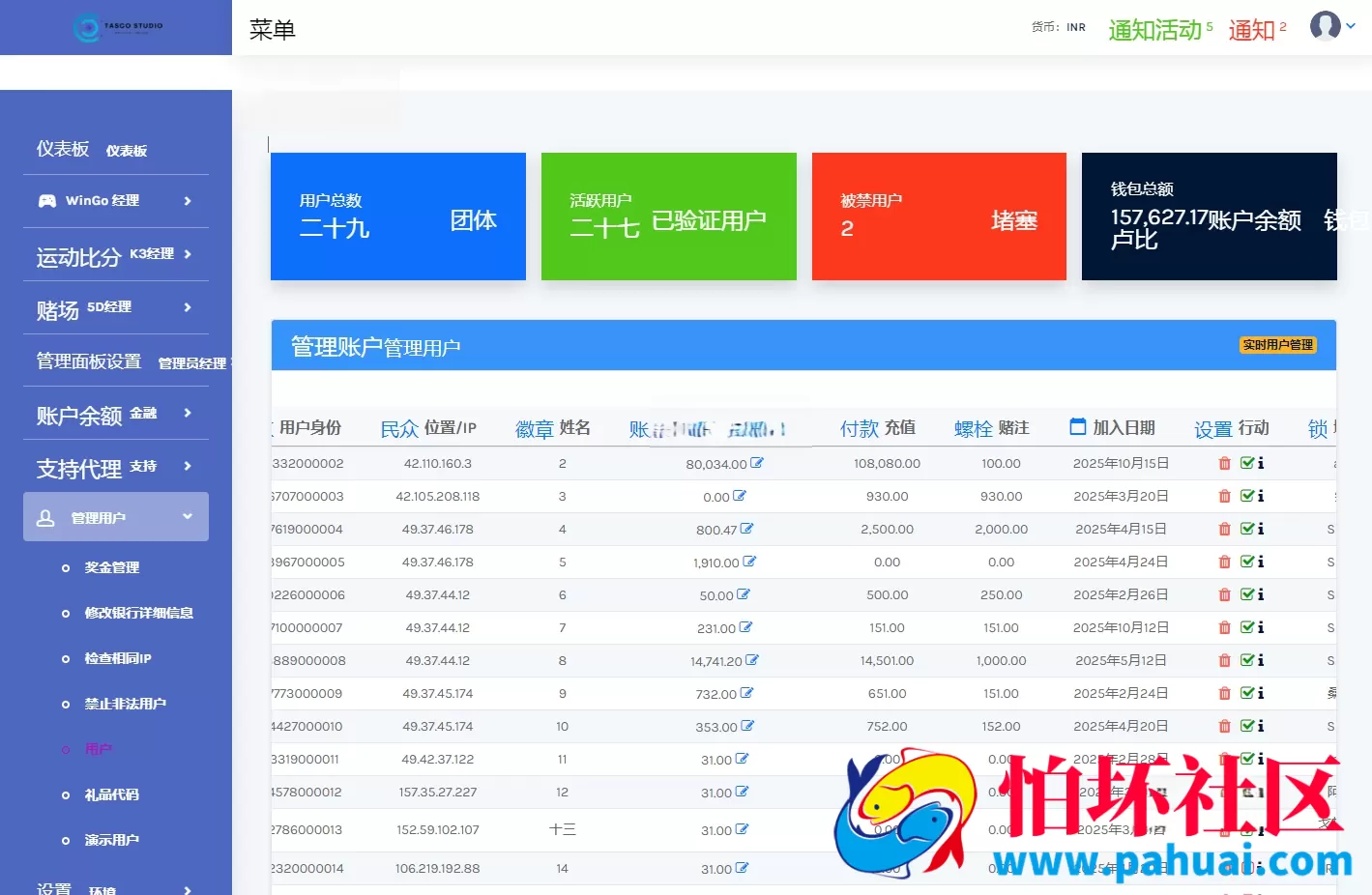Image resolution: width=1372 pixels, height=895 pixels.
Task: Select 演示用户 in the sidebar
Action: (x=112, y=840)
